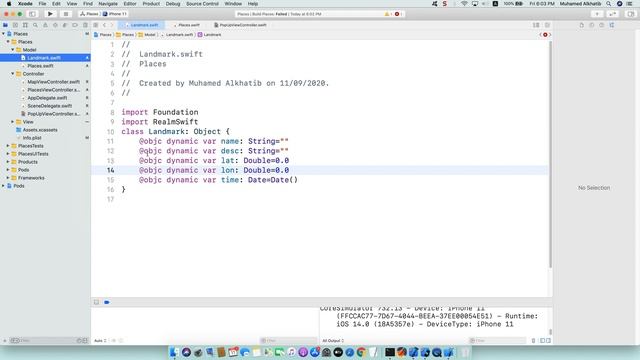The image size is (640, 360).
Task: Expand the Frameworks folder
Action: coord(8,178)
